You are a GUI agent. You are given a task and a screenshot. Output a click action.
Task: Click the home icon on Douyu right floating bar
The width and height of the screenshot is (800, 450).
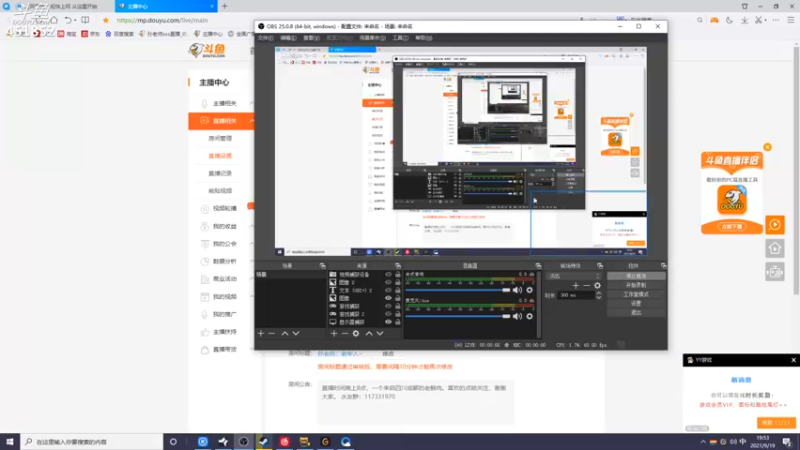774,248
